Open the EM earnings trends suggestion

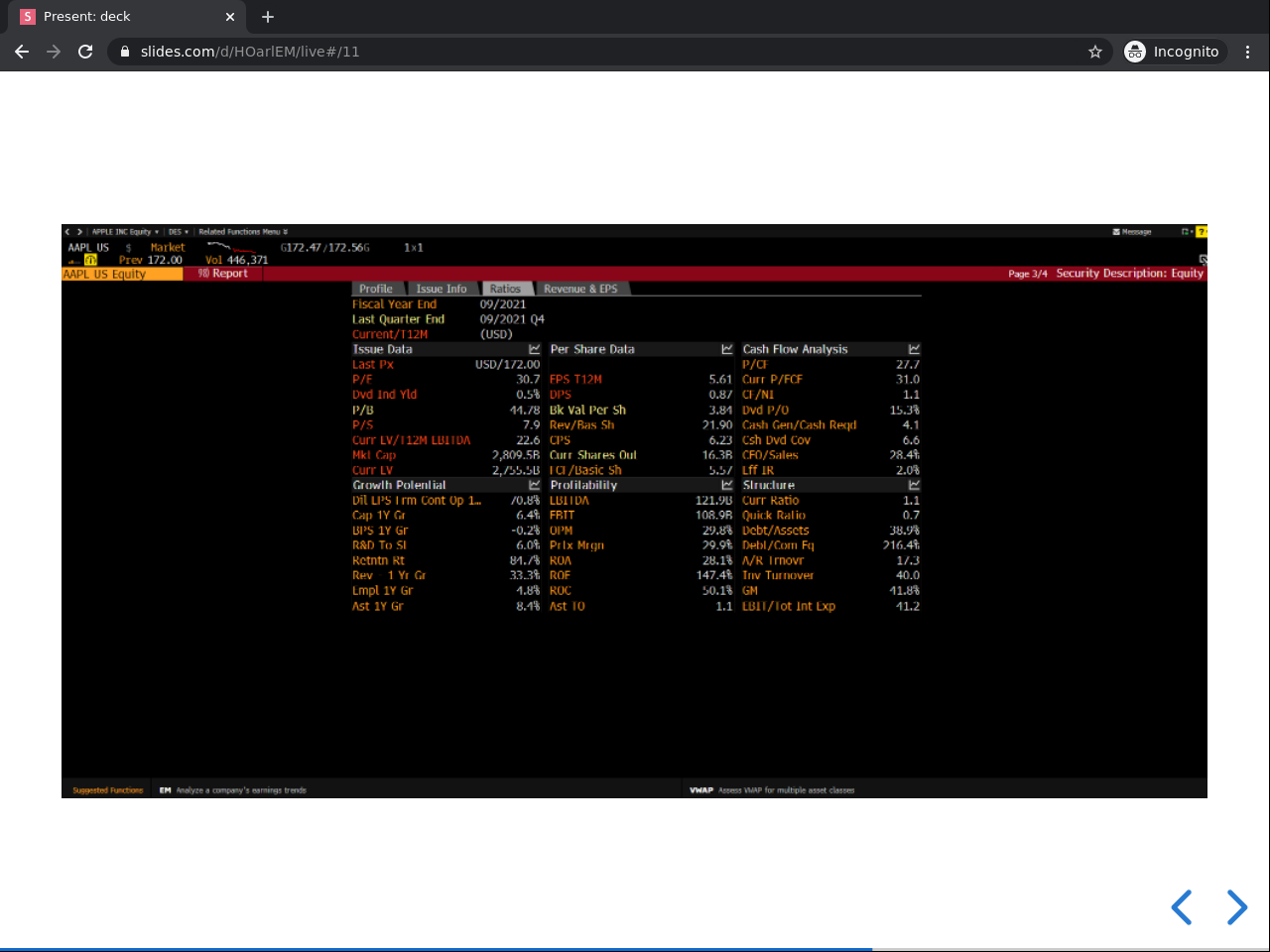coord(233,790)
